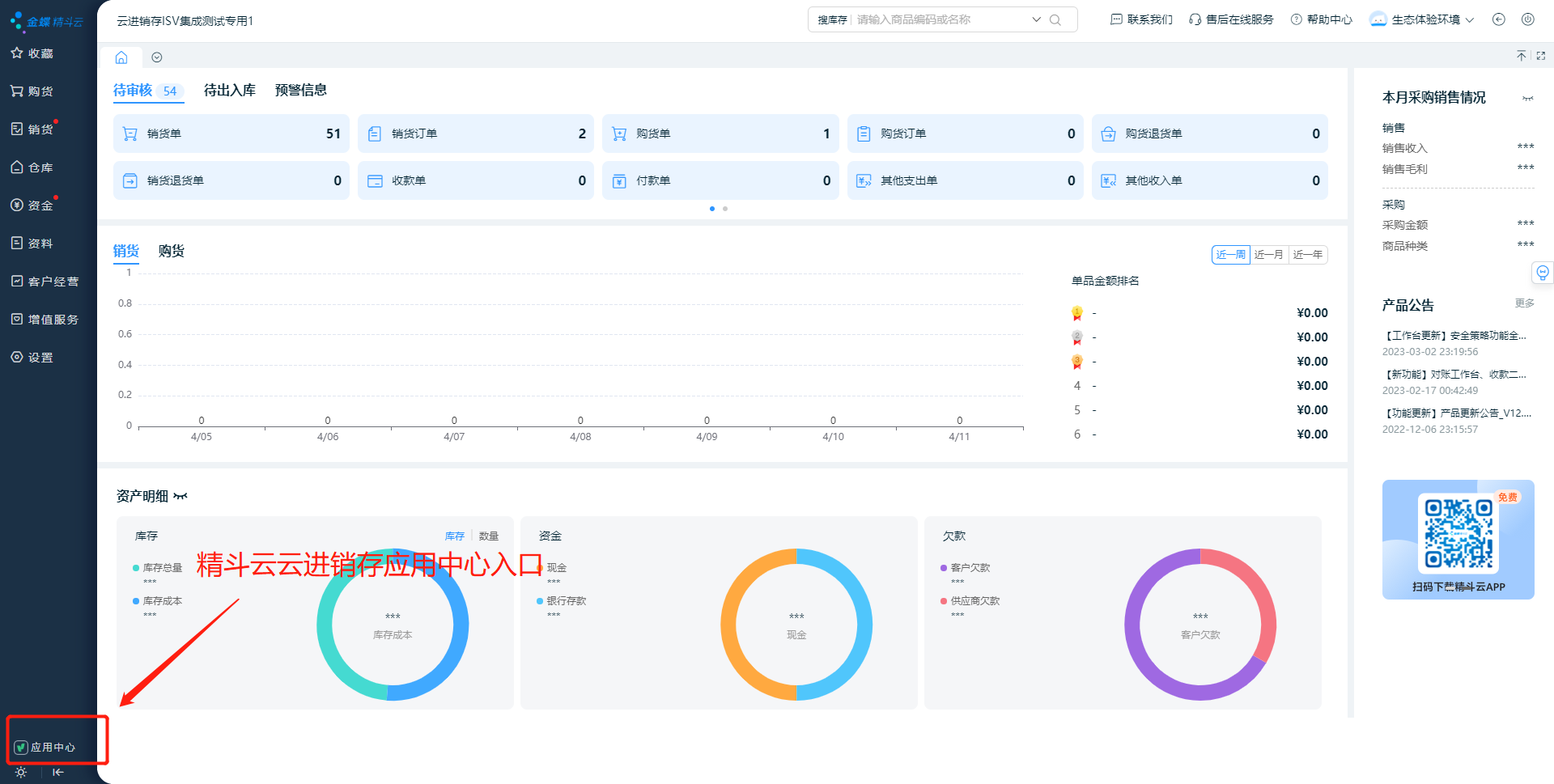This screenshot has width=1554, height=784.
Task: Open pending 购货订单 card
Action: coord(966,133)
